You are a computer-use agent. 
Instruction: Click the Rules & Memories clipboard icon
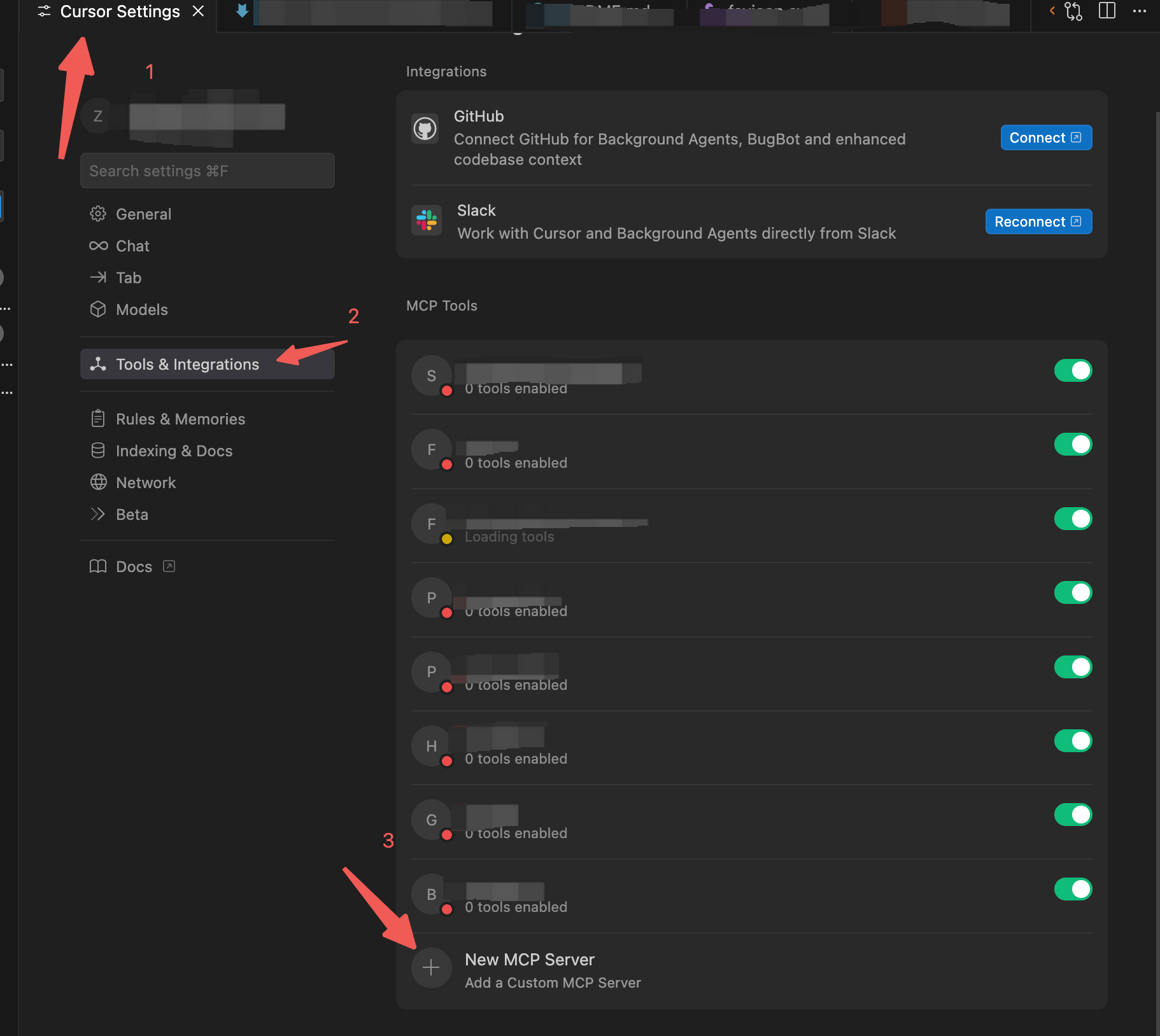(x=98, y=418)
